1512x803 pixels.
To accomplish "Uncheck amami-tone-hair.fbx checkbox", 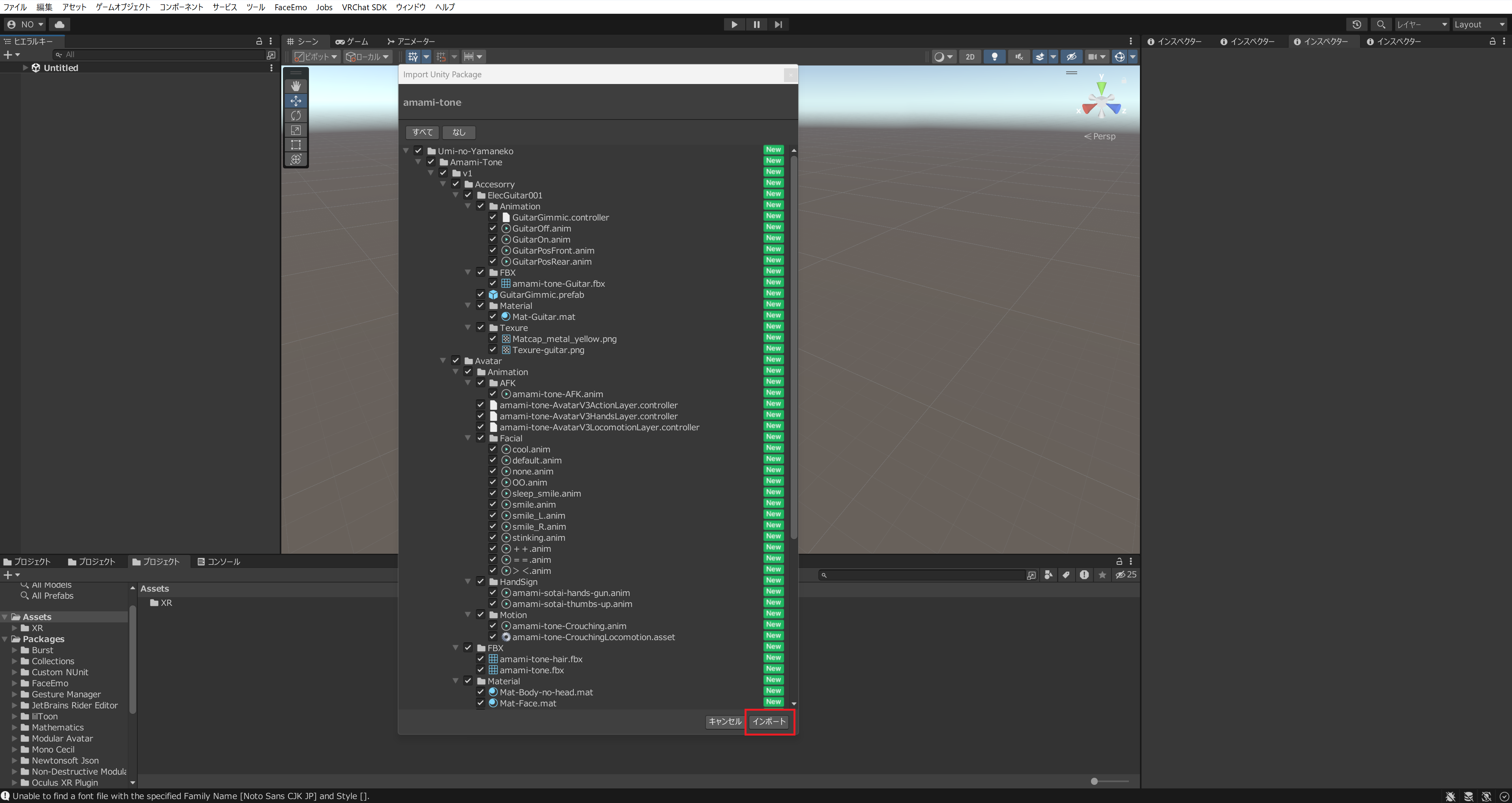I will (x=481, y=659).
